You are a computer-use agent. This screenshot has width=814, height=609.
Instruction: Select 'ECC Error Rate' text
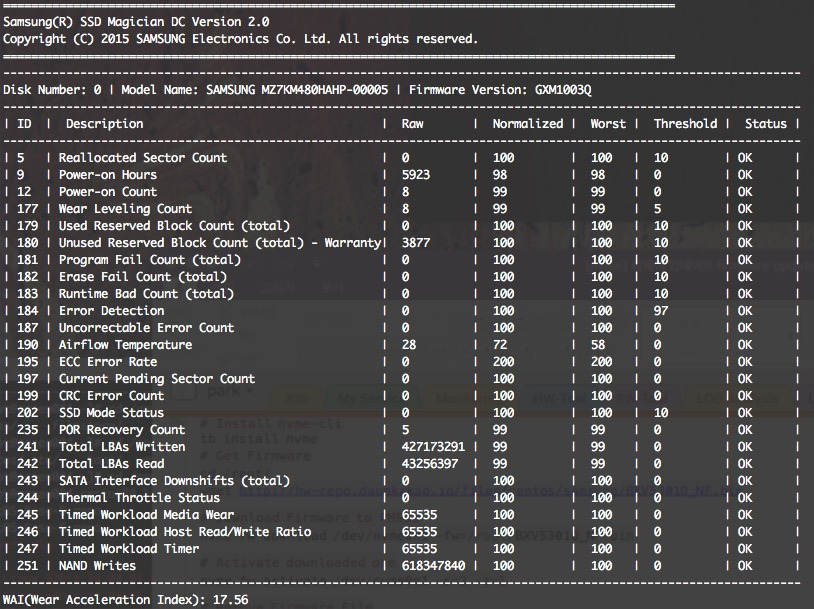point(107,362)
